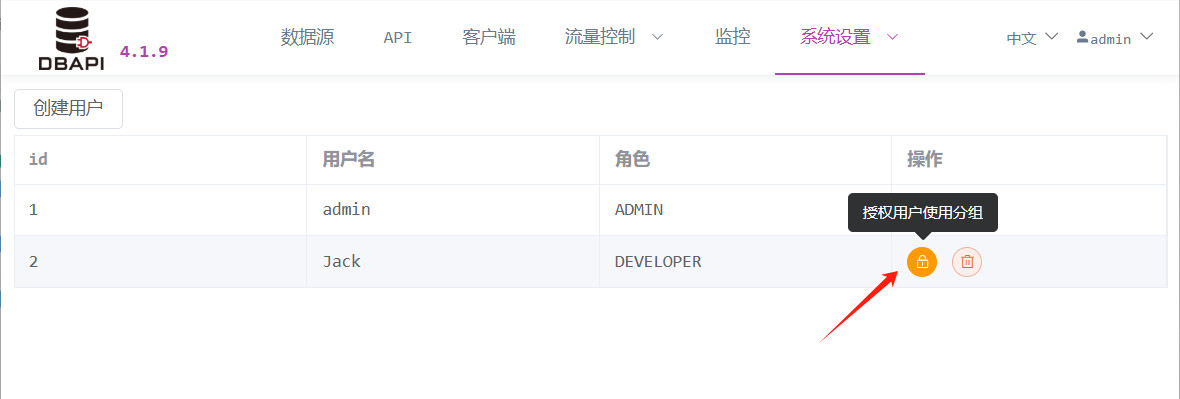Expand the 系统设置 dropdown chevron
Image resolution: width=1180 pixels, height=399 pixels.
coord(893,37)
